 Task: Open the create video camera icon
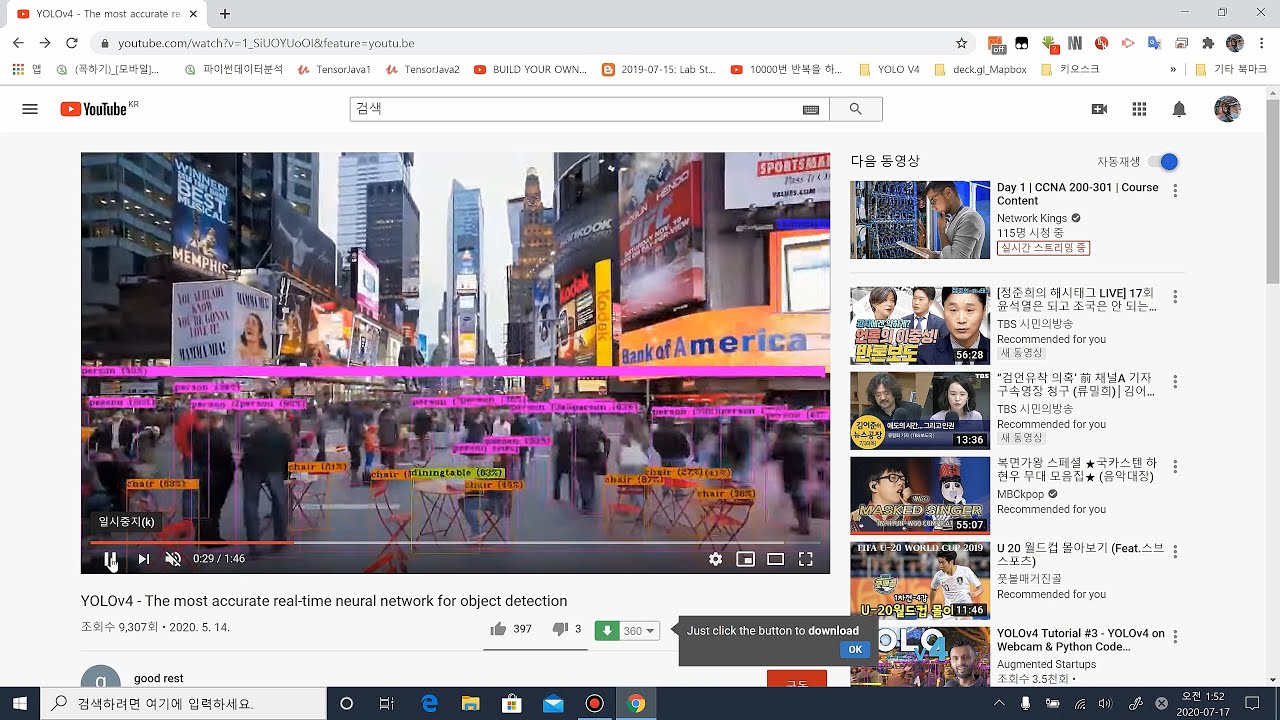(x=1099, y=109)
